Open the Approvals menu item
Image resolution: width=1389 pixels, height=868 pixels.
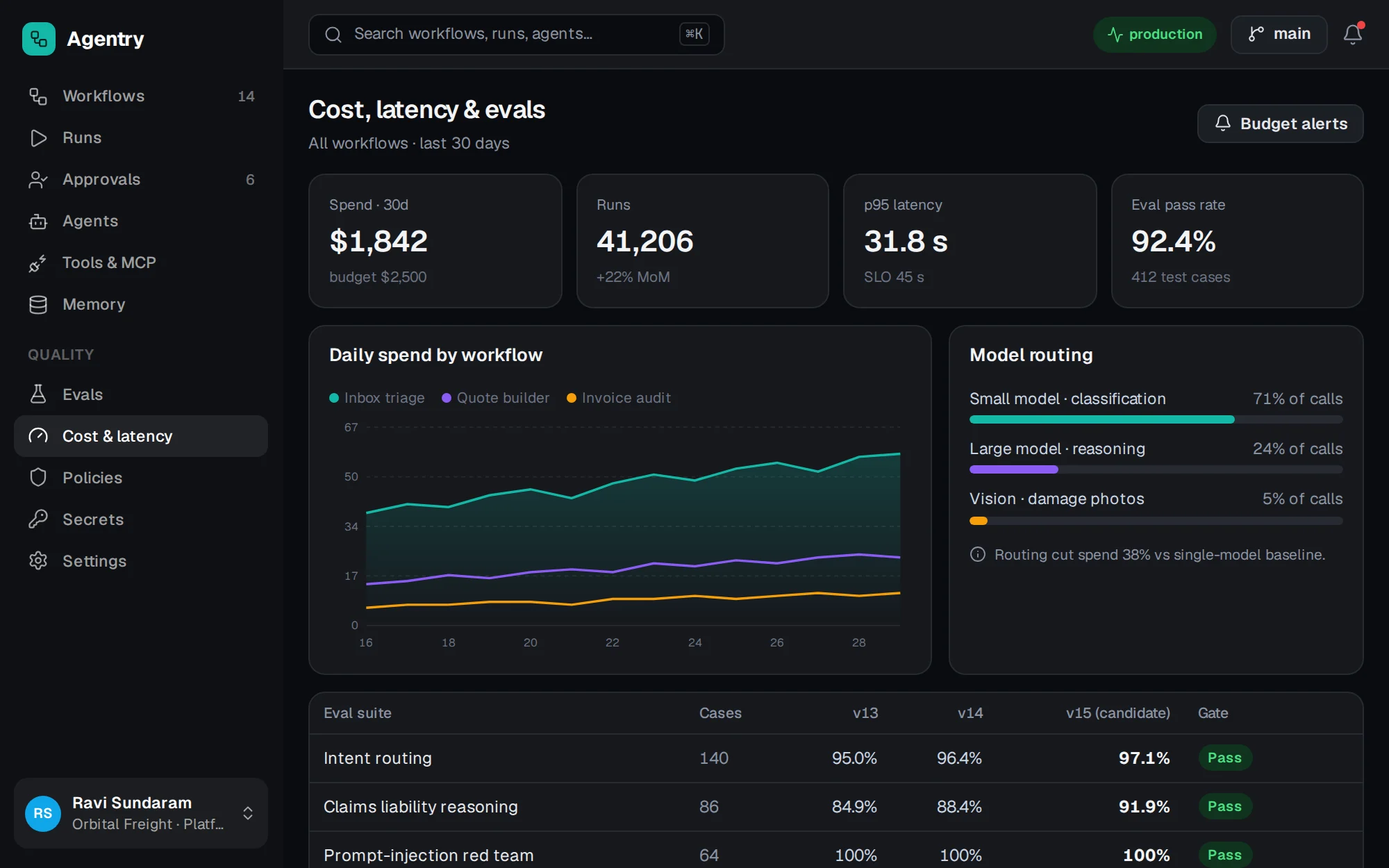141,179
